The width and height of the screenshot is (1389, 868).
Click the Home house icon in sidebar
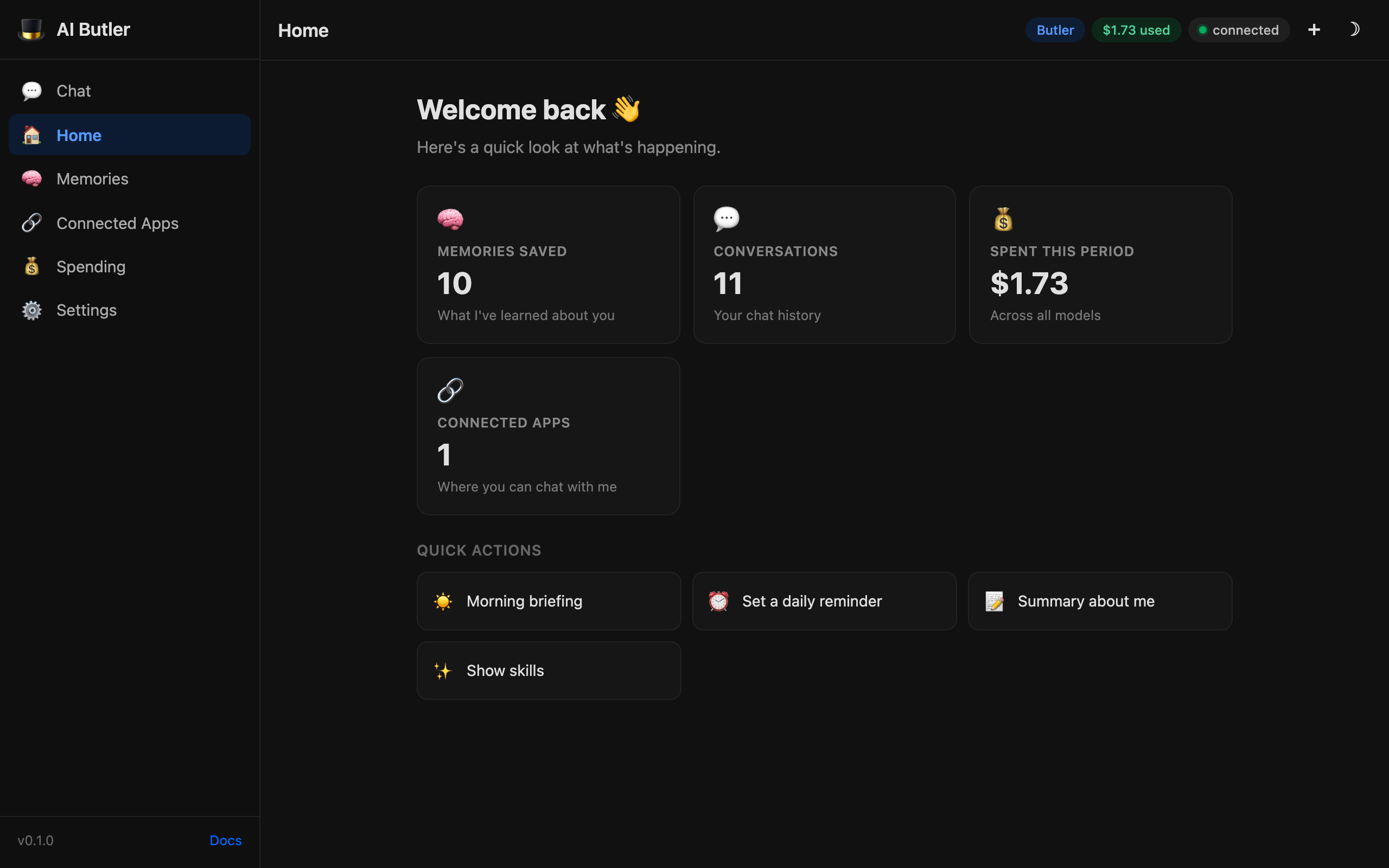(x=31, y=135)
